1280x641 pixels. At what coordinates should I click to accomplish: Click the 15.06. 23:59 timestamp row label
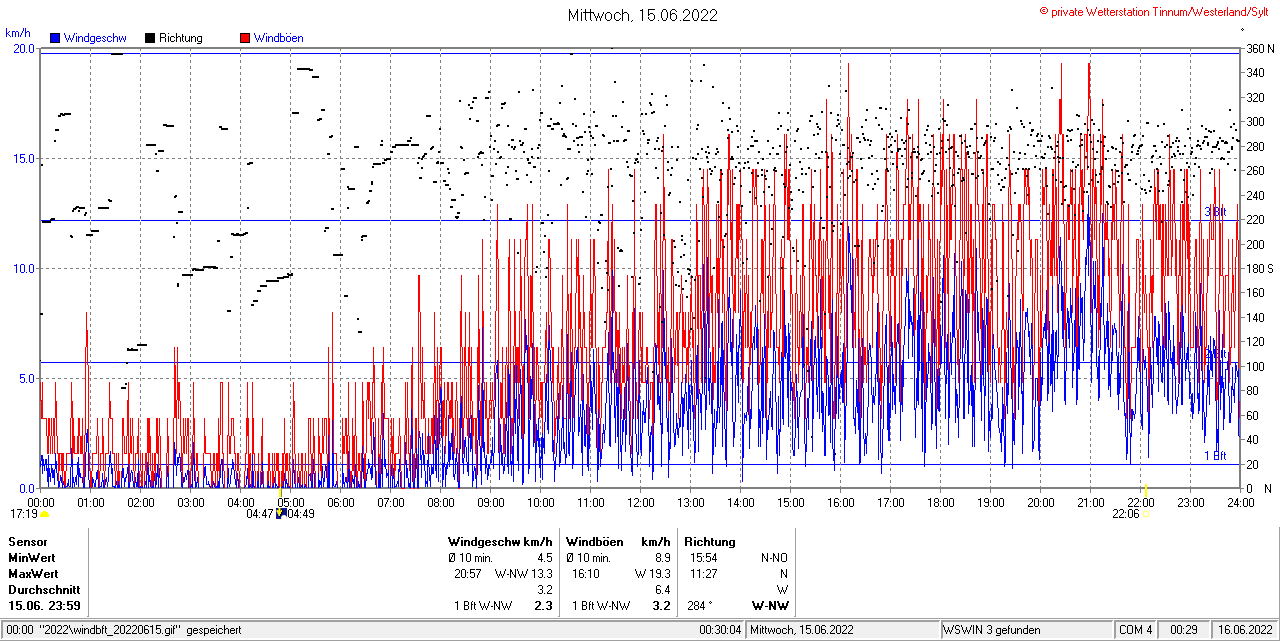45,606
